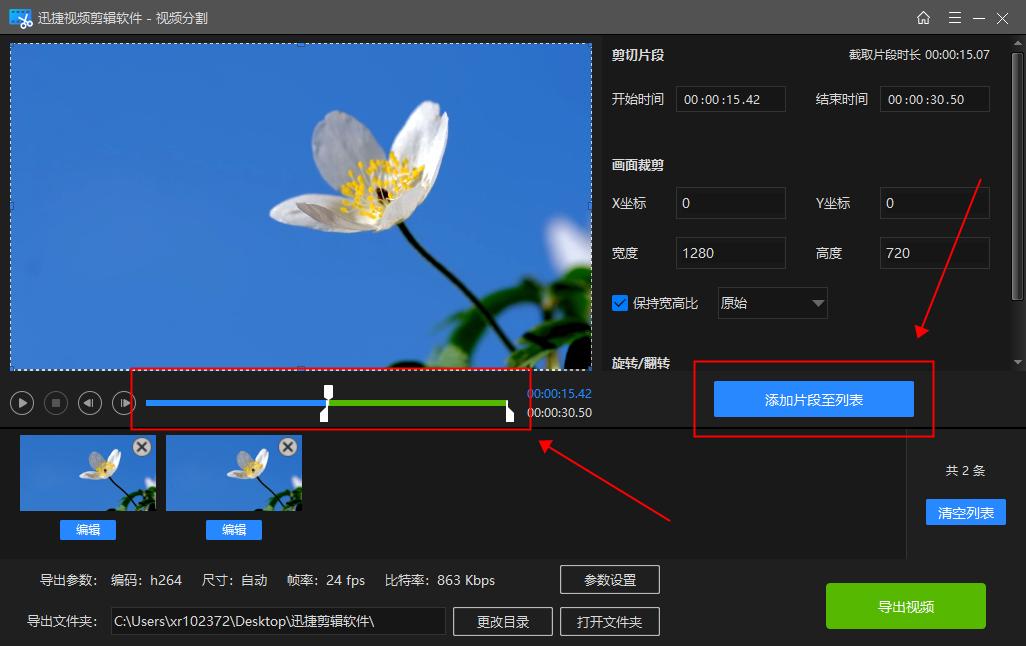Open the 原始 aspect ratio dropdown
This screenshot has width=1026, height=646.
coord(771,303)
